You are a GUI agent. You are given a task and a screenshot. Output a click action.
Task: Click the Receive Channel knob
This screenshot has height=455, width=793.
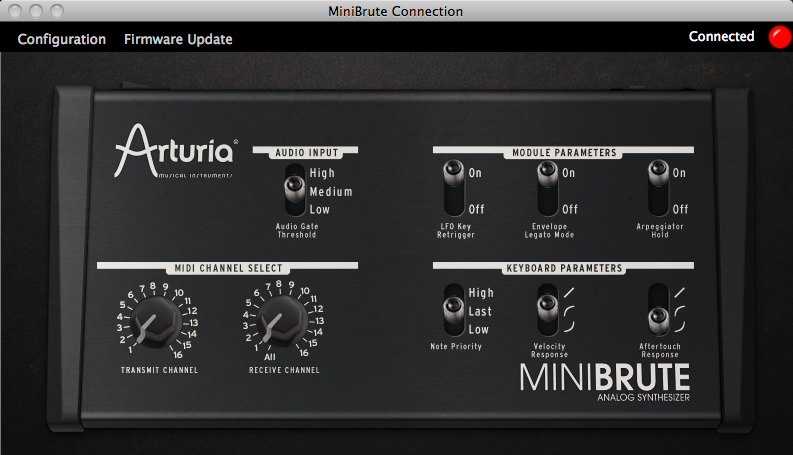coord(282,321)
